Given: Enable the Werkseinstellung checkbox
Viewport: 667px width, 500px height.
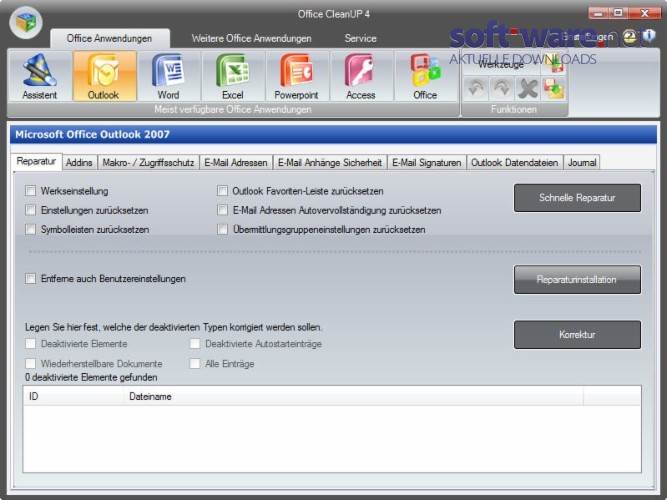Looking at the screenshot, I should [x=31, y=191].
